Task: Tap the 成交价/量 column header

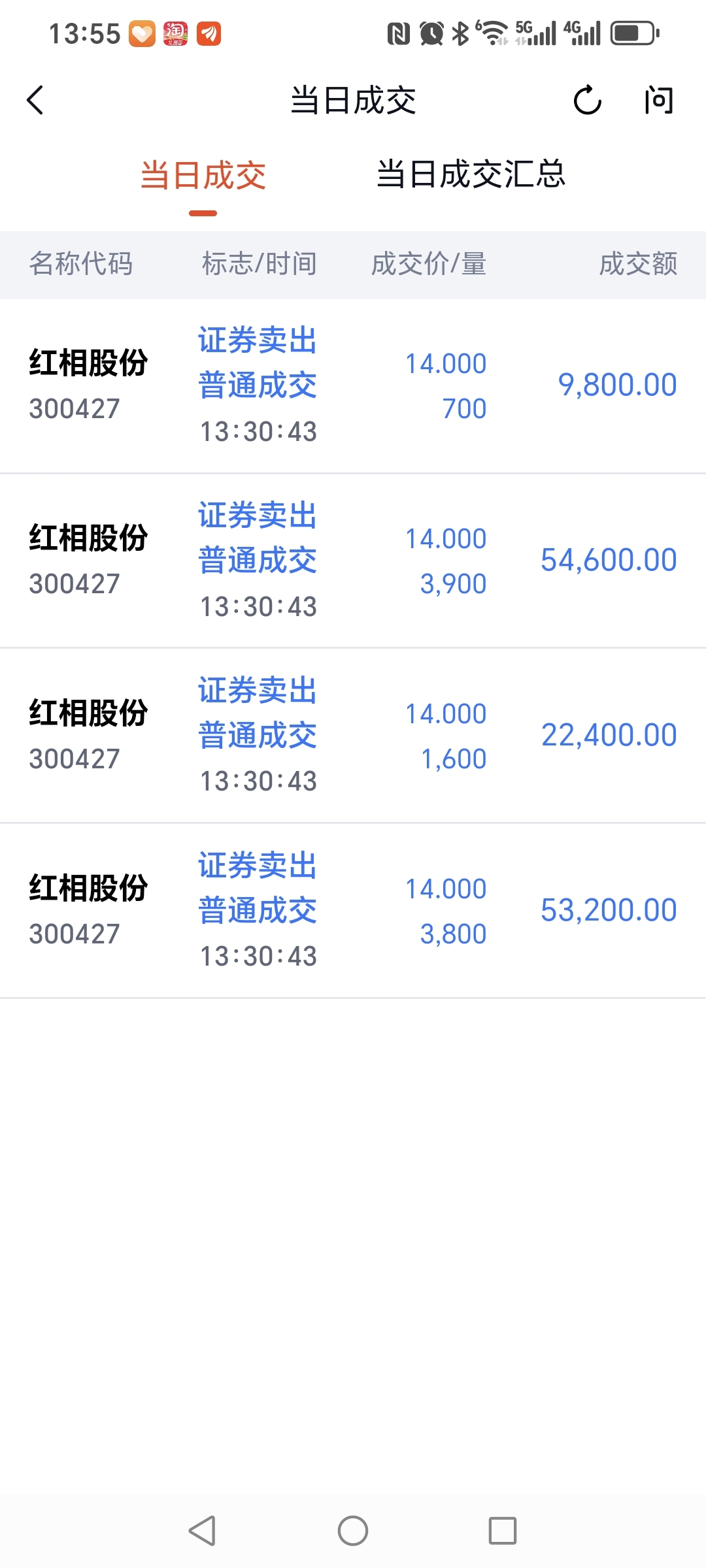Action: pyautogui.click(x=429, y=264)
